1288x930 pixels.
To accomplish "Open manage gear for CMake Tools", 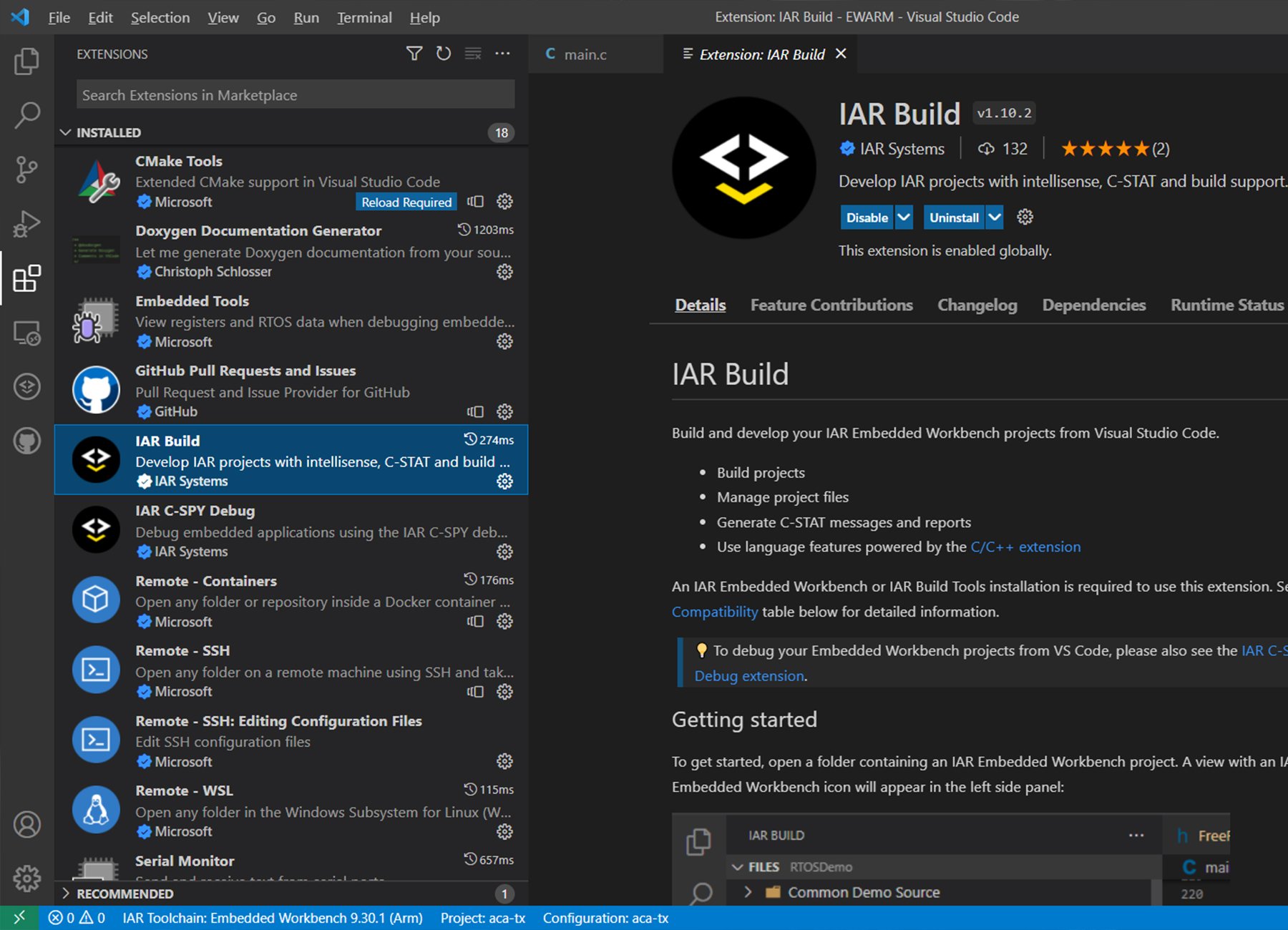I will click(x=504, y=202).
